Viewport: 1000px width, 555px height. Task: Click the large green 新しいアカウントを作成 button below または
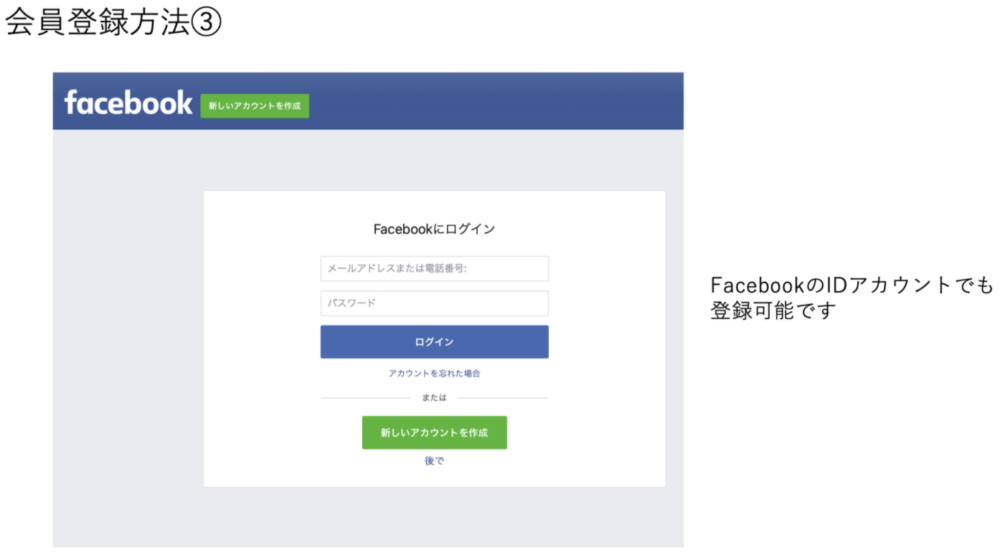[x=434, y=433]
